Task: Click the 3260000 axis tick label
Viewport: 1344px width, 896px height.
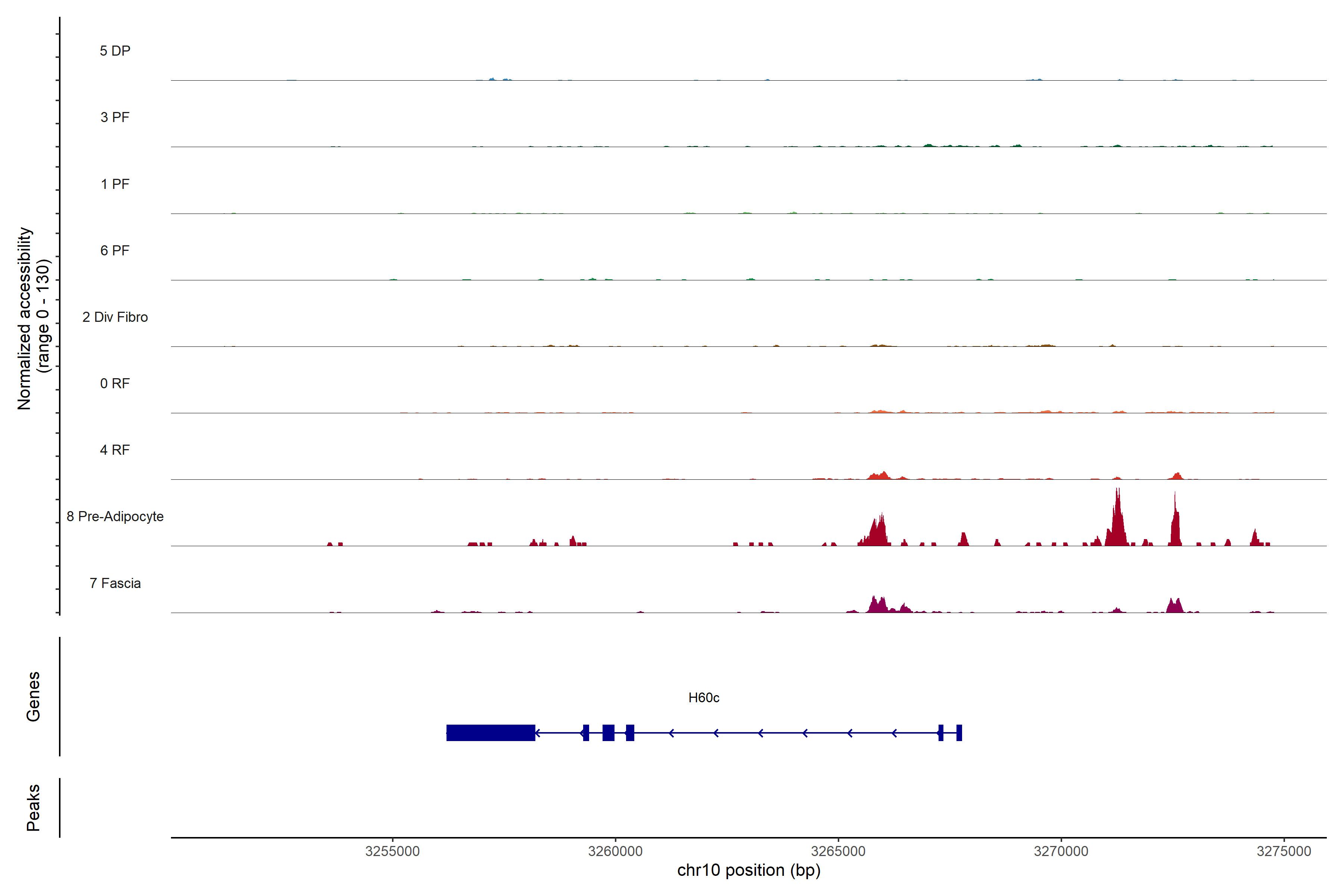Action: coord(615,851)
